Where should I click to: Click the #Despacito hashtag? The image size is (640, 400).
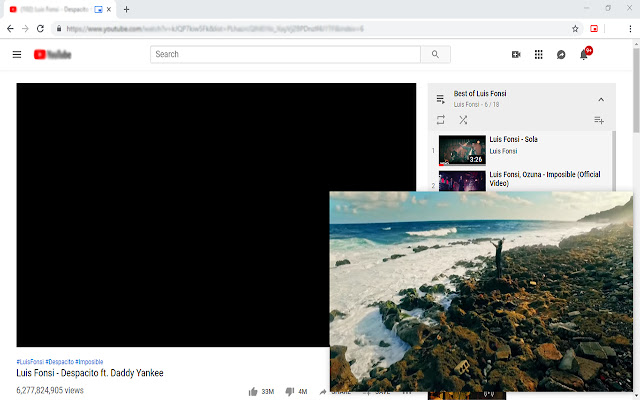[x=60, y=362]
